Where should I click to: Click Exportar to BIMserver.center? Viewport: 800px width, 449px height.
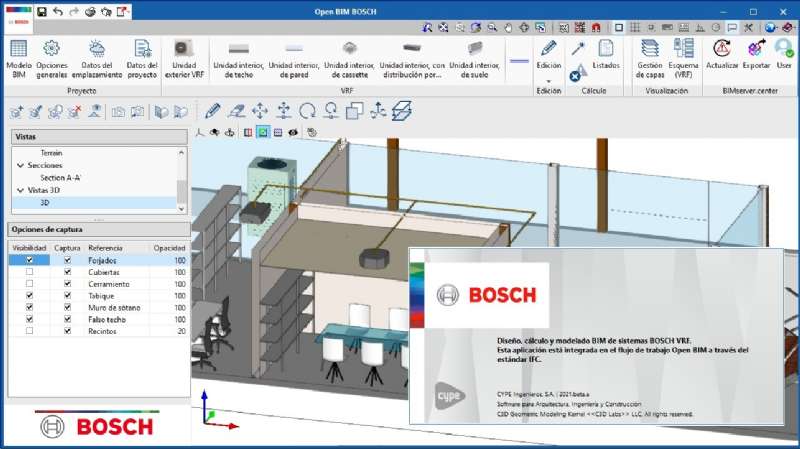757,54
